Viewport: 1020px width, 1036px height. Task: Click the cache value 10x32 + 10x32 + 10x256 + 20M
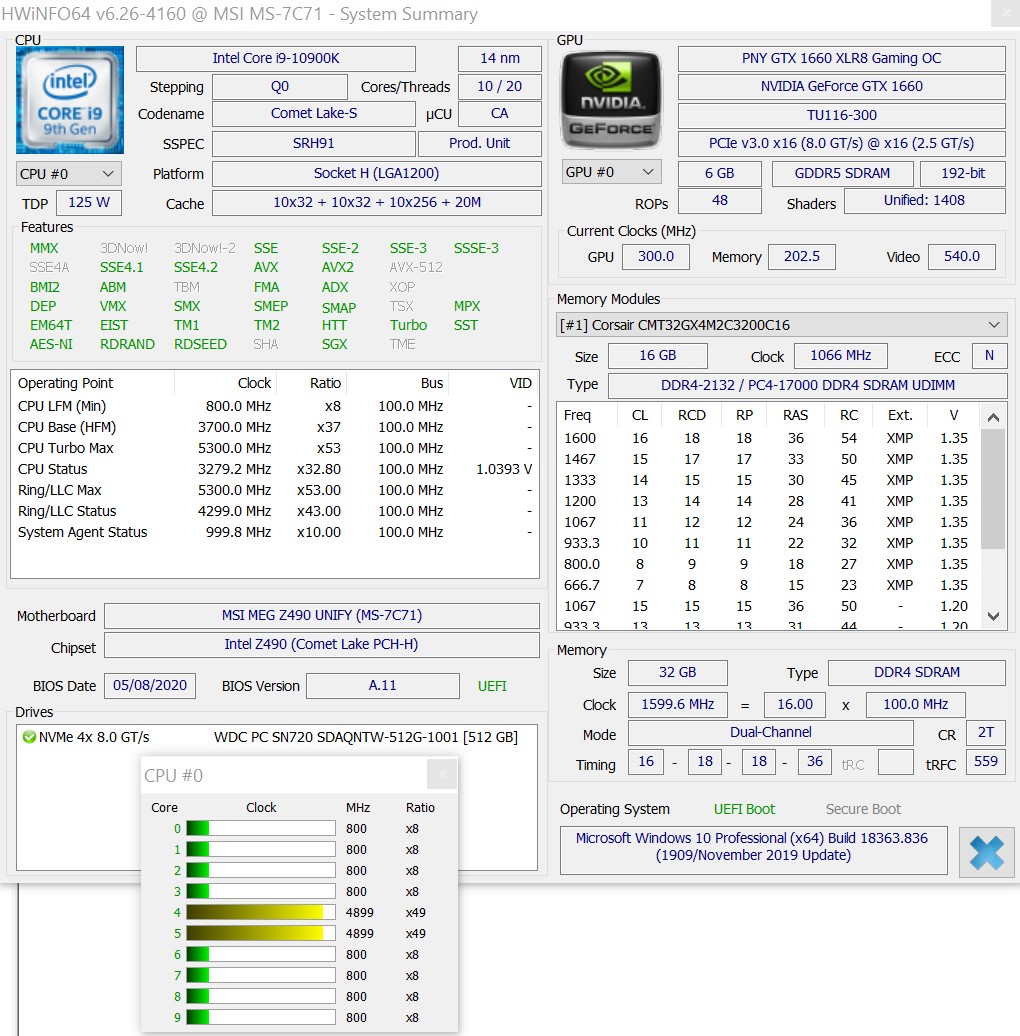tap(377, 203)
